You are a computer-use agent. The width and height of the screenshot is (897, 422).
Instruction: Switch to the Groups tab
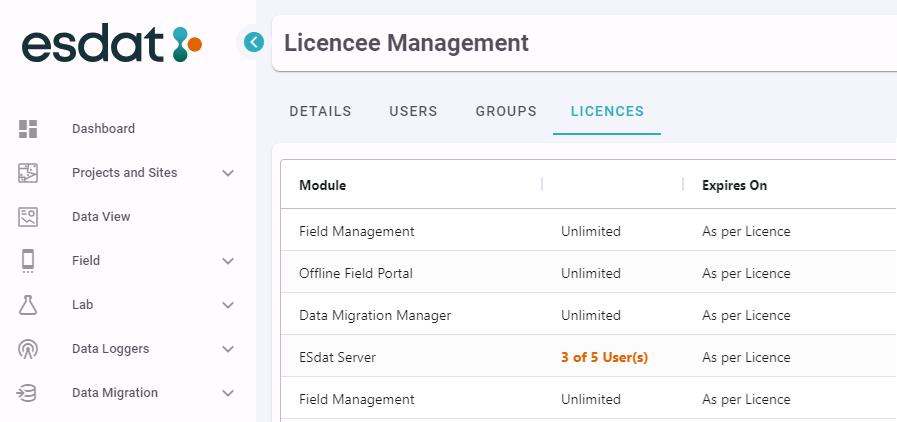[x=506, y=111]
